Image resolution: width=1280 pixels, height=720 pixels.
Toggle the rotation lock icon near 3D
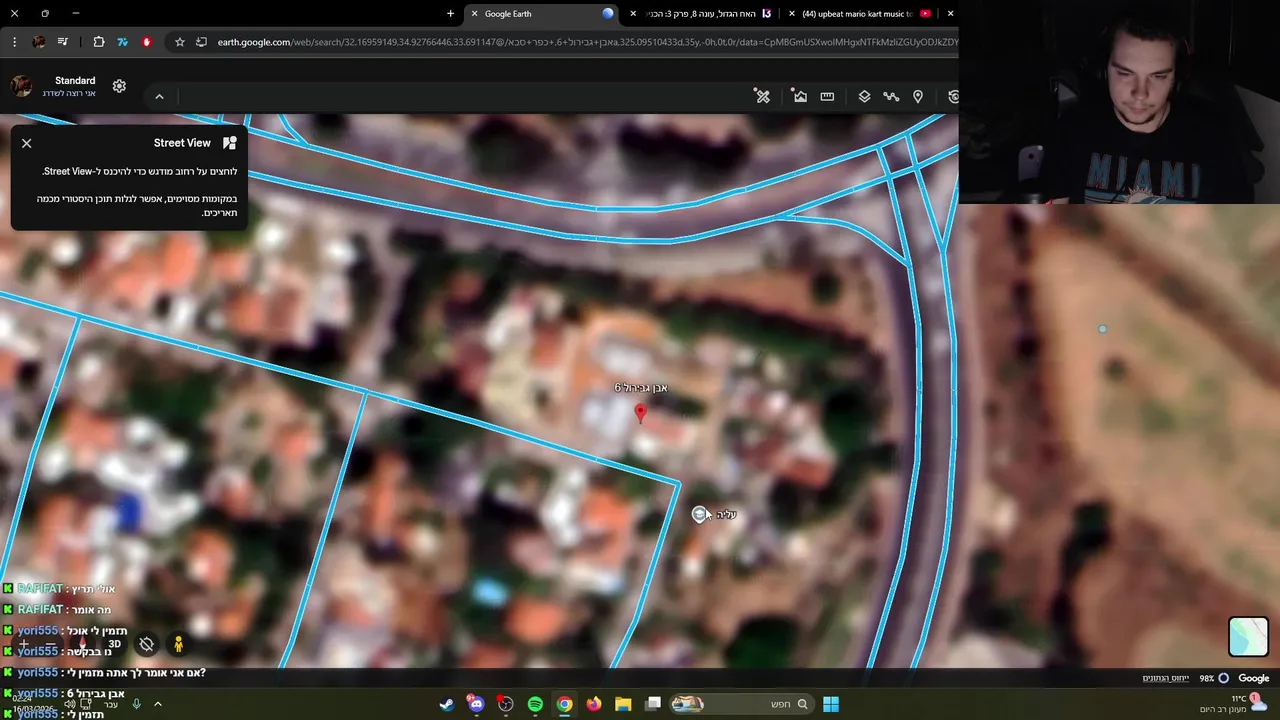coord(146,645)
